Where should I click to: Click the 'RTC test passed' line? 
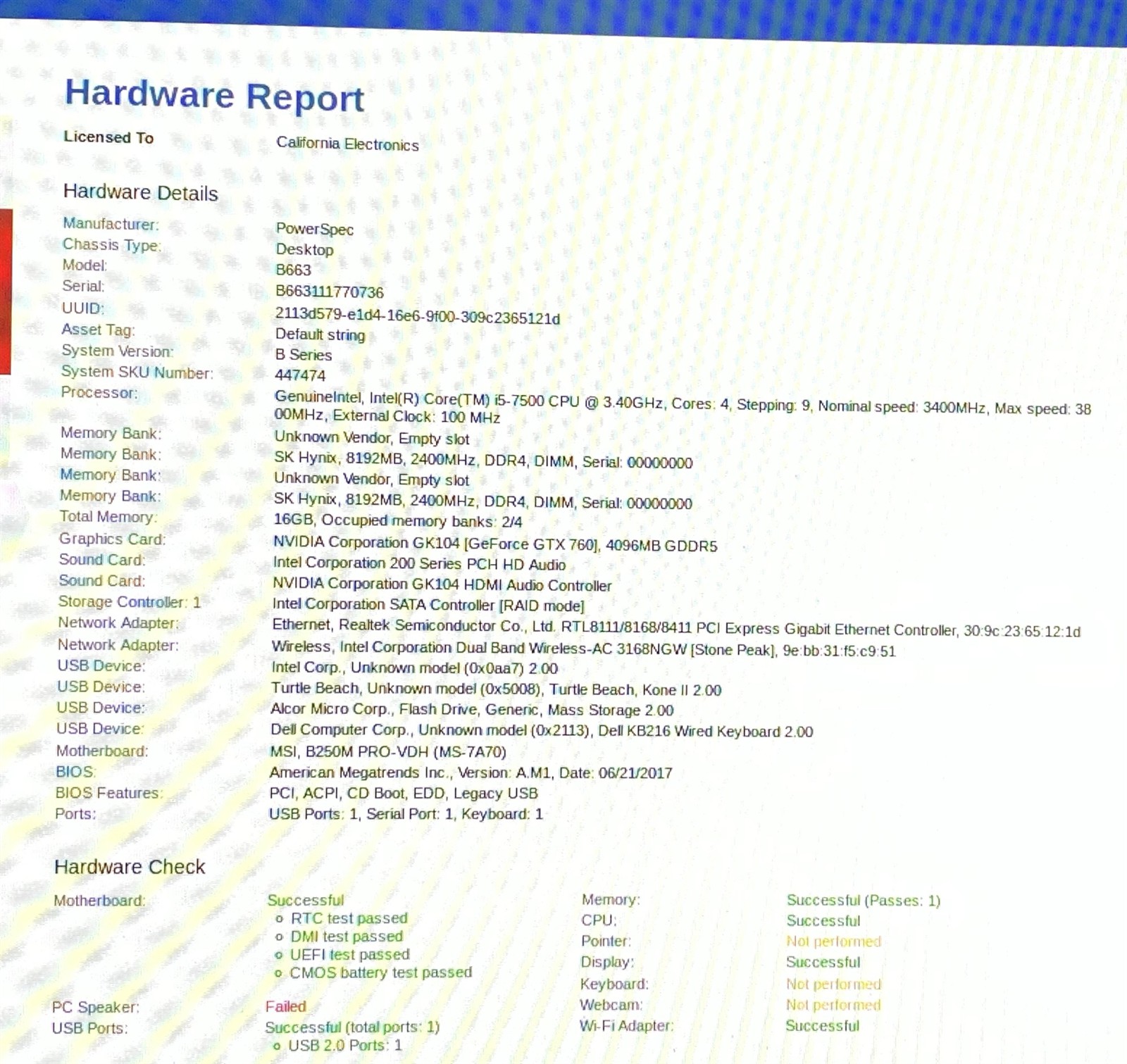click(x=349, y=918)
